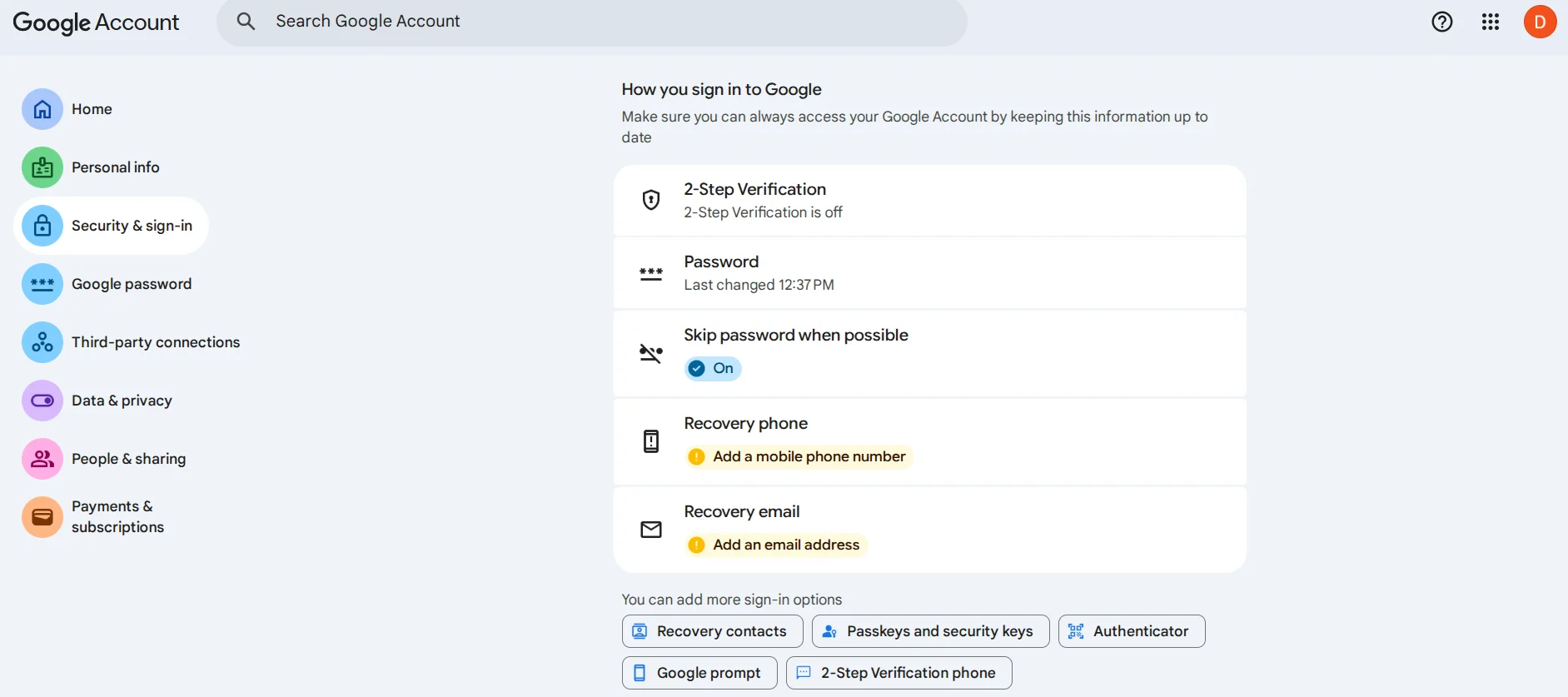The width and height of the screenshot is (1568, 697).
Task: Click Add a mobile phone number
Action: [x=799, y=456]
